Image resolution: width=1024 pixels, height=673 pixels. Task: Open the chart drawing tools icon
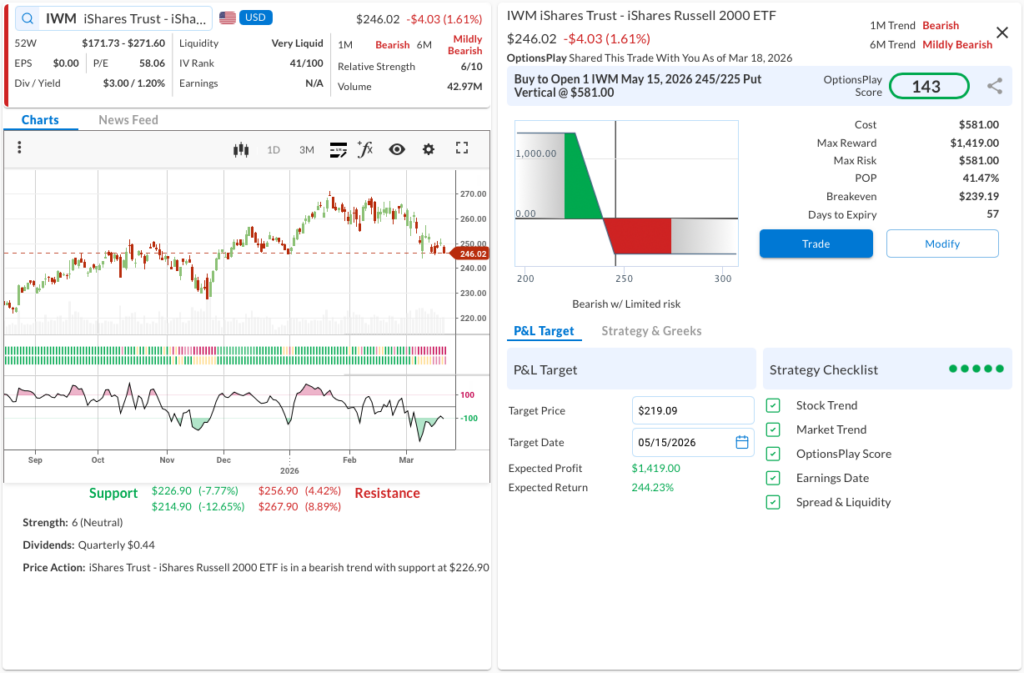click(338, 150)
